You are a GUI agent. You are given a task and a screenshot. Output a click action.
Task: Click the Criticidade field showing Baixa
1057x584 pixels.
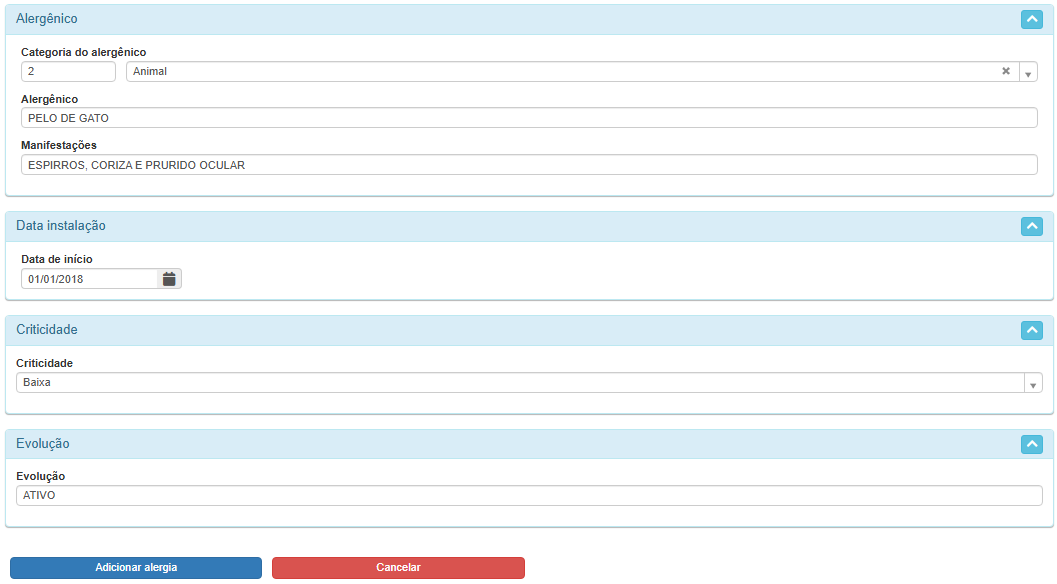pyautogui.click(x=520, y=383)
